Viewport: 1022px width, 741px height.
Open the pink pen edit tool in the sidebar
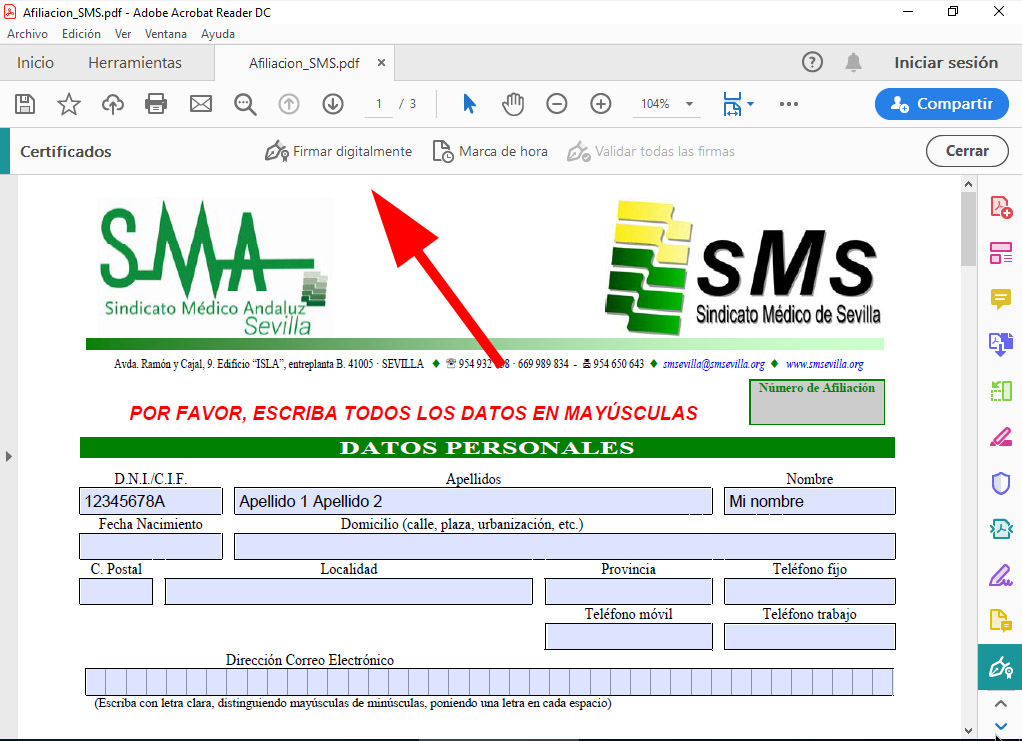pyautogui.click(x=1001, y=437)
